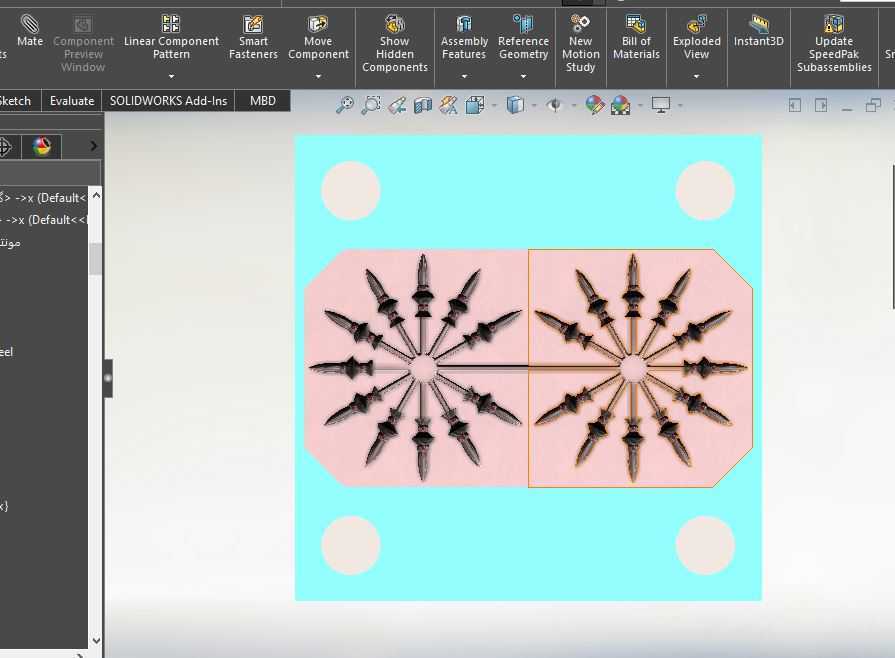895x658 pixels.
Task: Expand Display Style dropdown arrow
Action: point(534,106)
